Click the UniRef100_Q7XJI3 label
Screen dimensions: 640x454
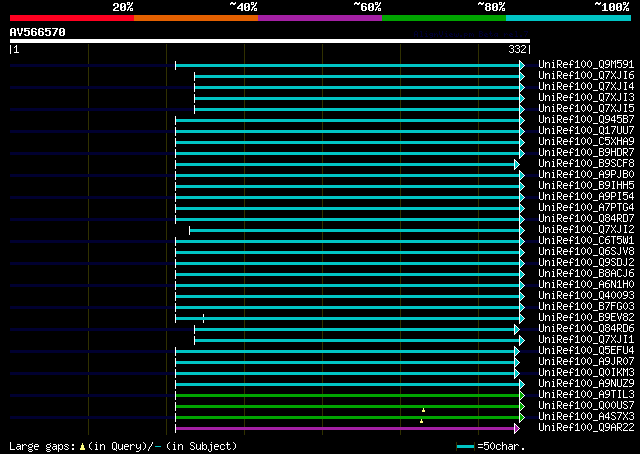tap(586, 97)
